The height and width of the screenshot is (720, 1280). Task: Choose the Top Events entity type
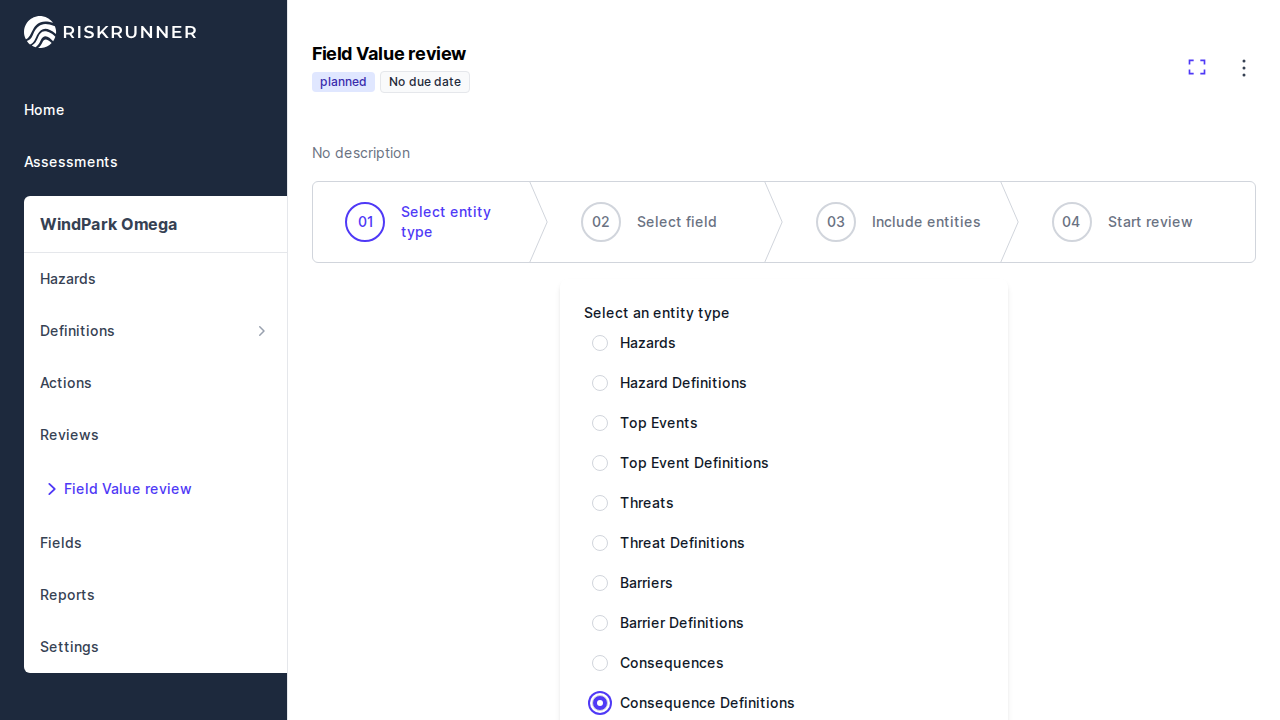[x=600, y=423]
